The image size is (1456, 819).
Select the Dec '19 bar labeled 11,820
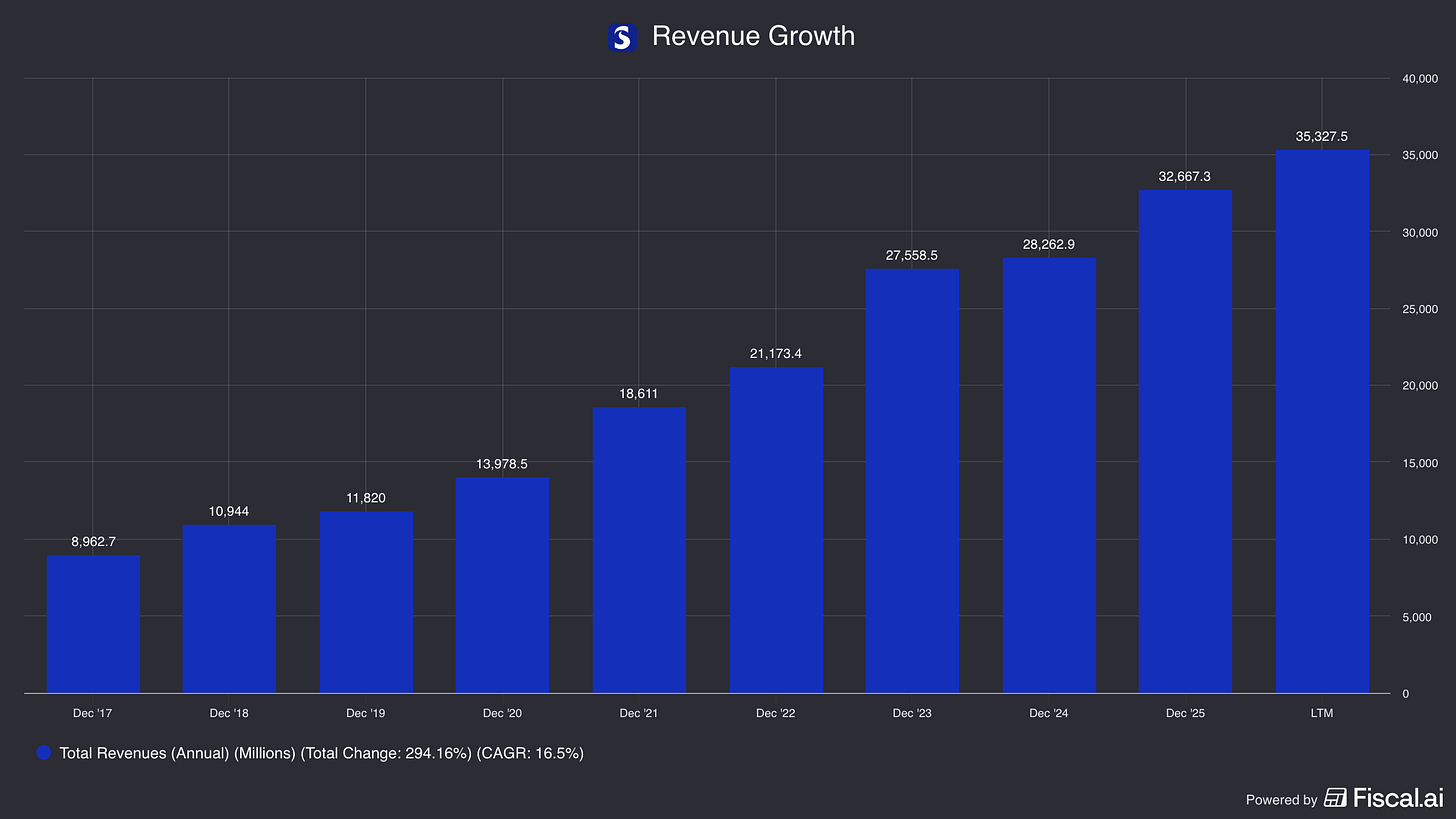366,602
